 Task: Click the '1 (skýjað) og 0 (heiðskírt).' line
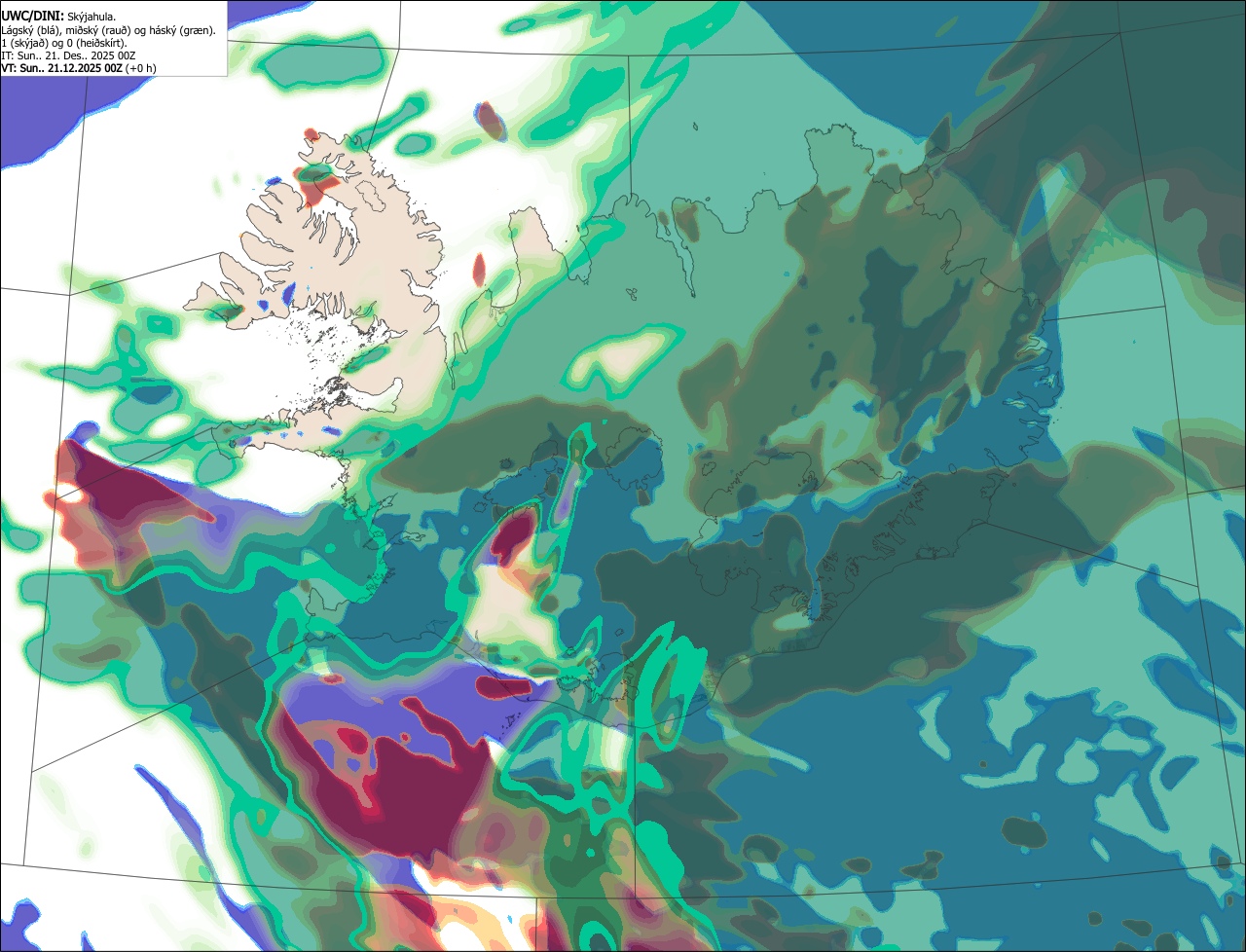(64, 42)
